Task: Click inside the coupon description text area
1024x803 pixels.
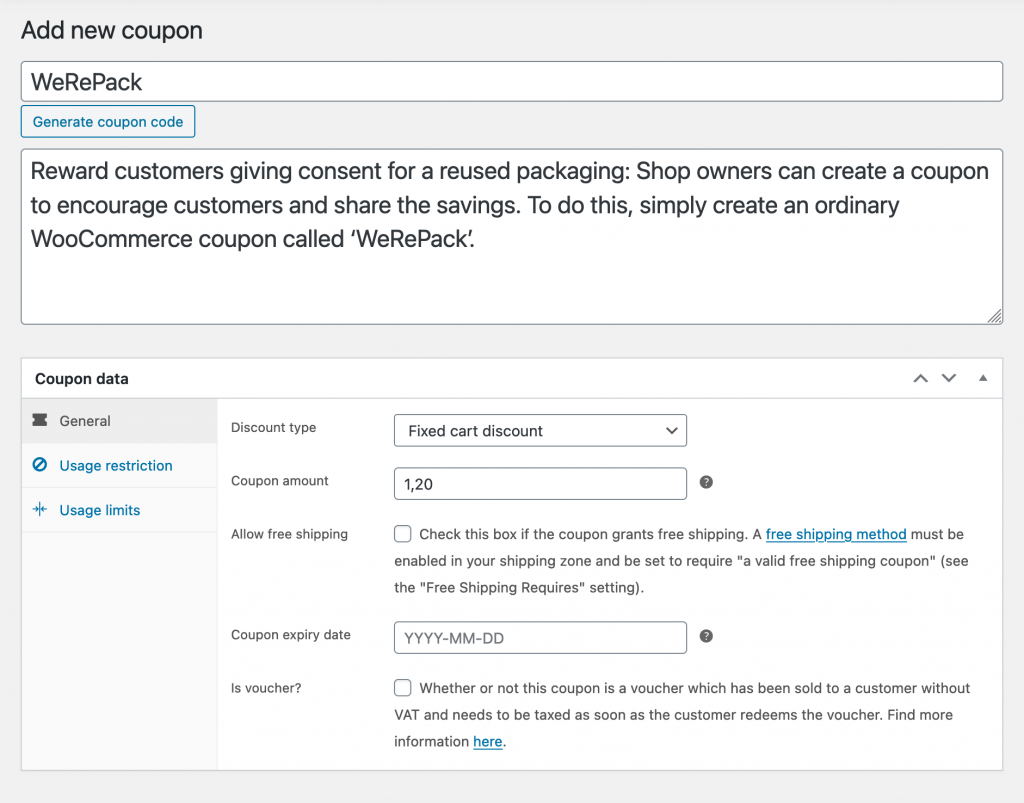Action: tap(511, 236)
